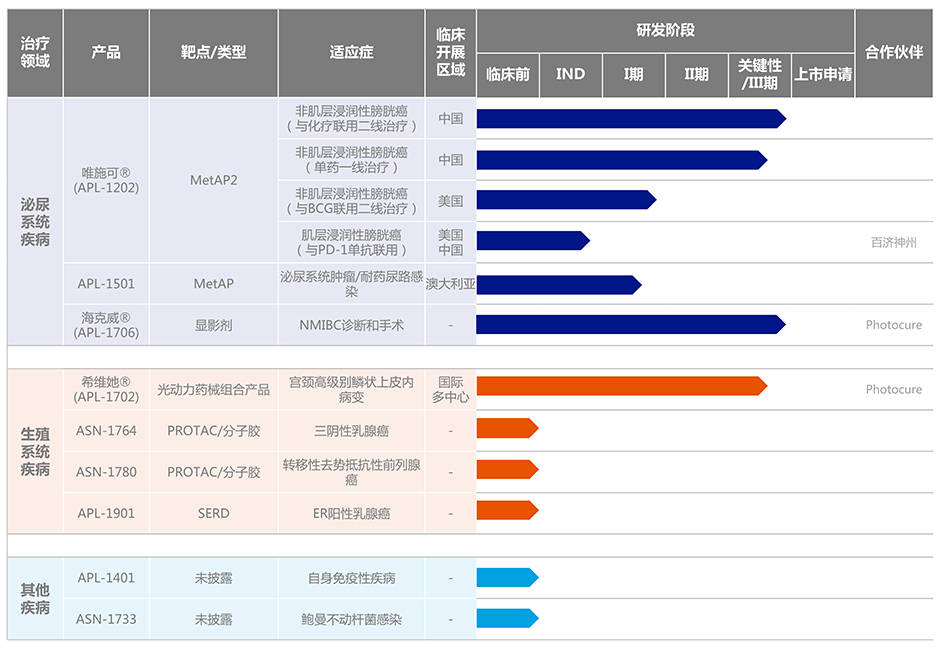Click the '与PD-1单抗联用' indication cell

pyautogui.click(x=351, y=242)
